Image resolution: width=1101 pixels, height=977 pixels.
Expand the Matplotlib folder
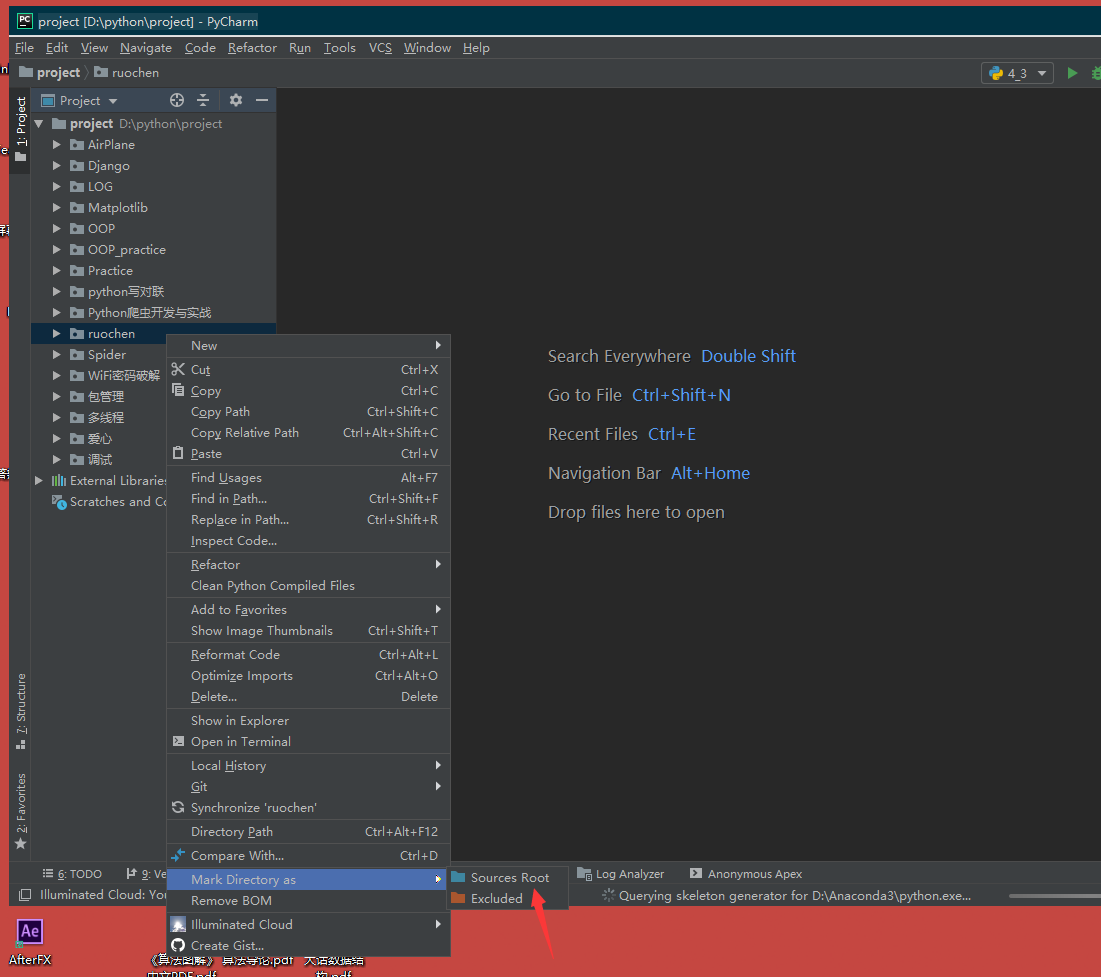point(57,208)
